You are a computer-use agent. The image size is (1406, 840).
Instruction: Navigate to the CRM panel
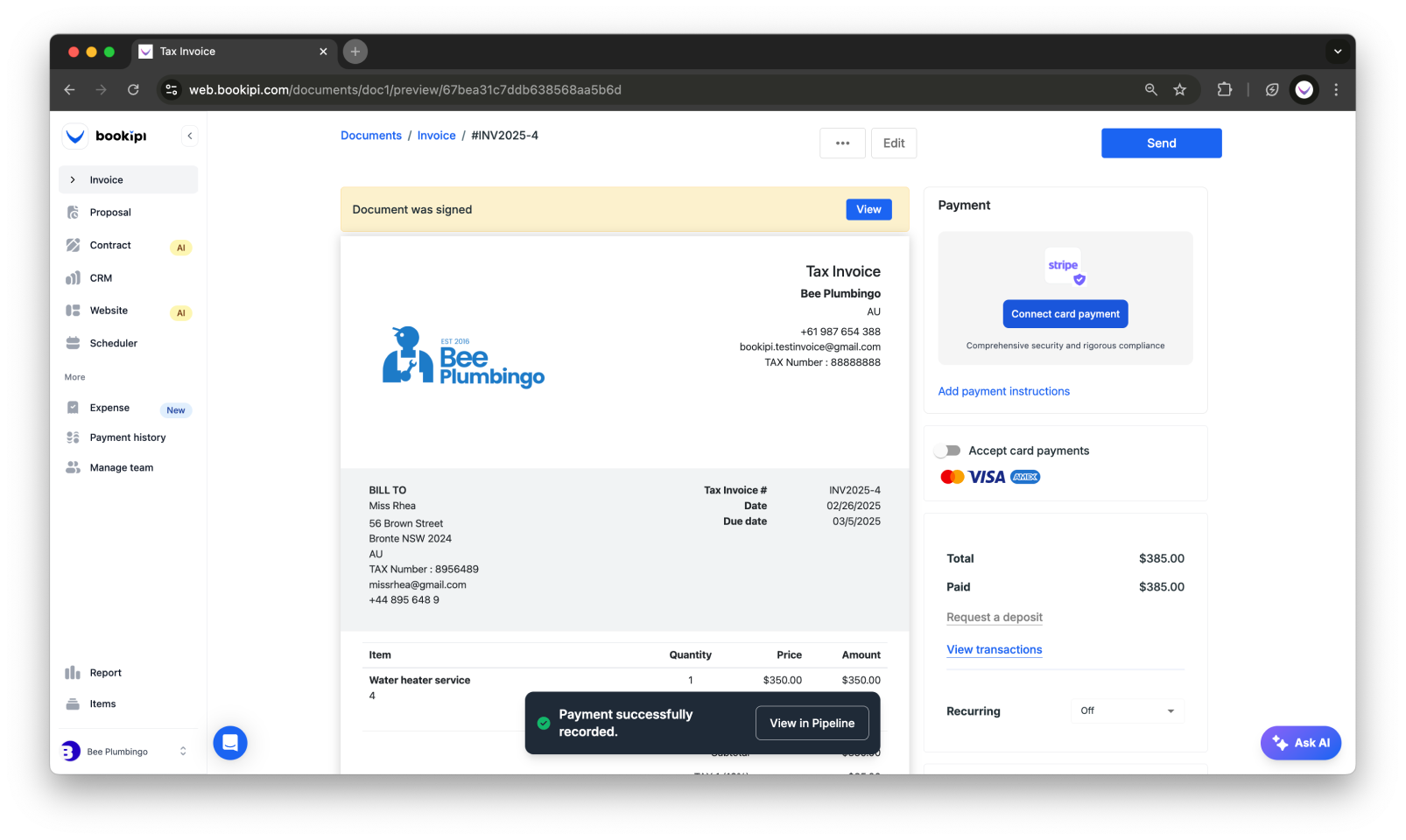pyautogui.click(x=101, y=277)
